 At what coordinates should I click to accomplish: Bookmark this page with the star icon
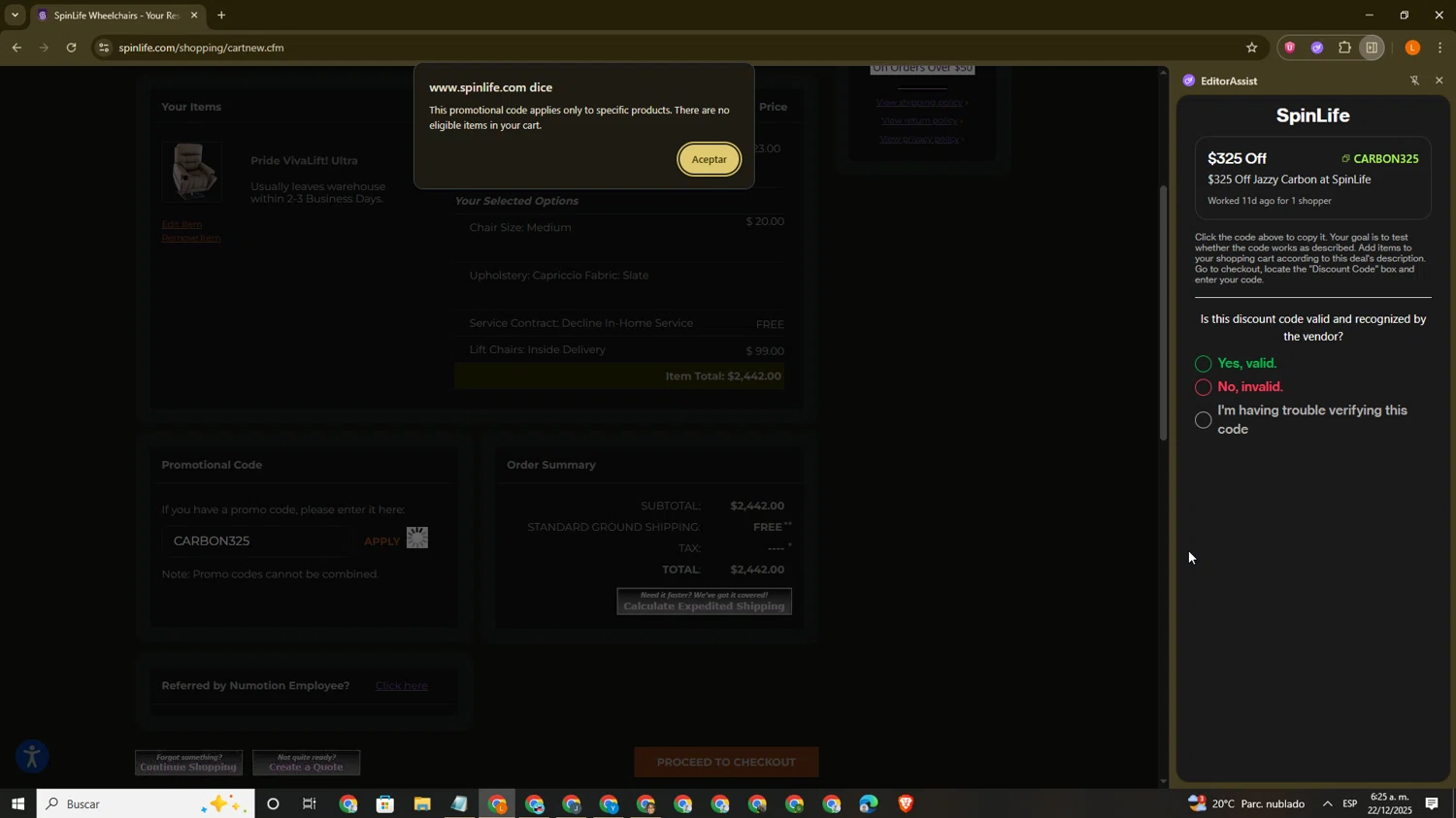pyautogui.click(x=1251, y=48)
